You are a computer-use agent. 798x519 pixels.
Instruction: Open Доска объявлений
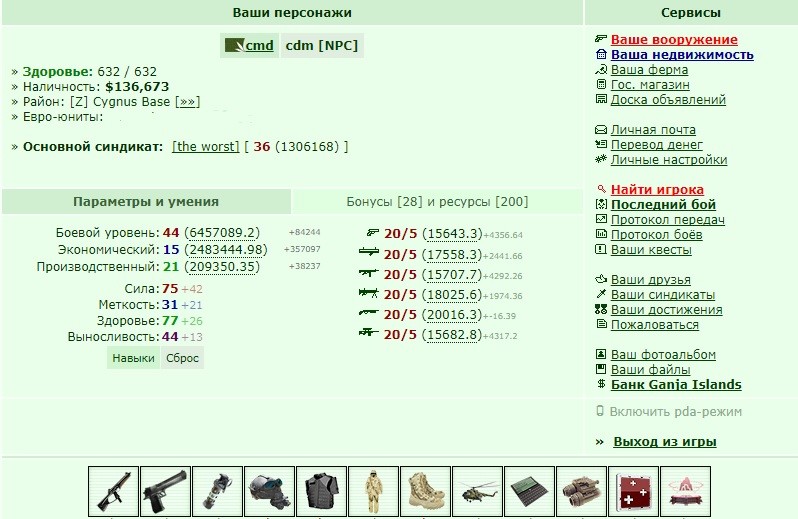point(668,100)
